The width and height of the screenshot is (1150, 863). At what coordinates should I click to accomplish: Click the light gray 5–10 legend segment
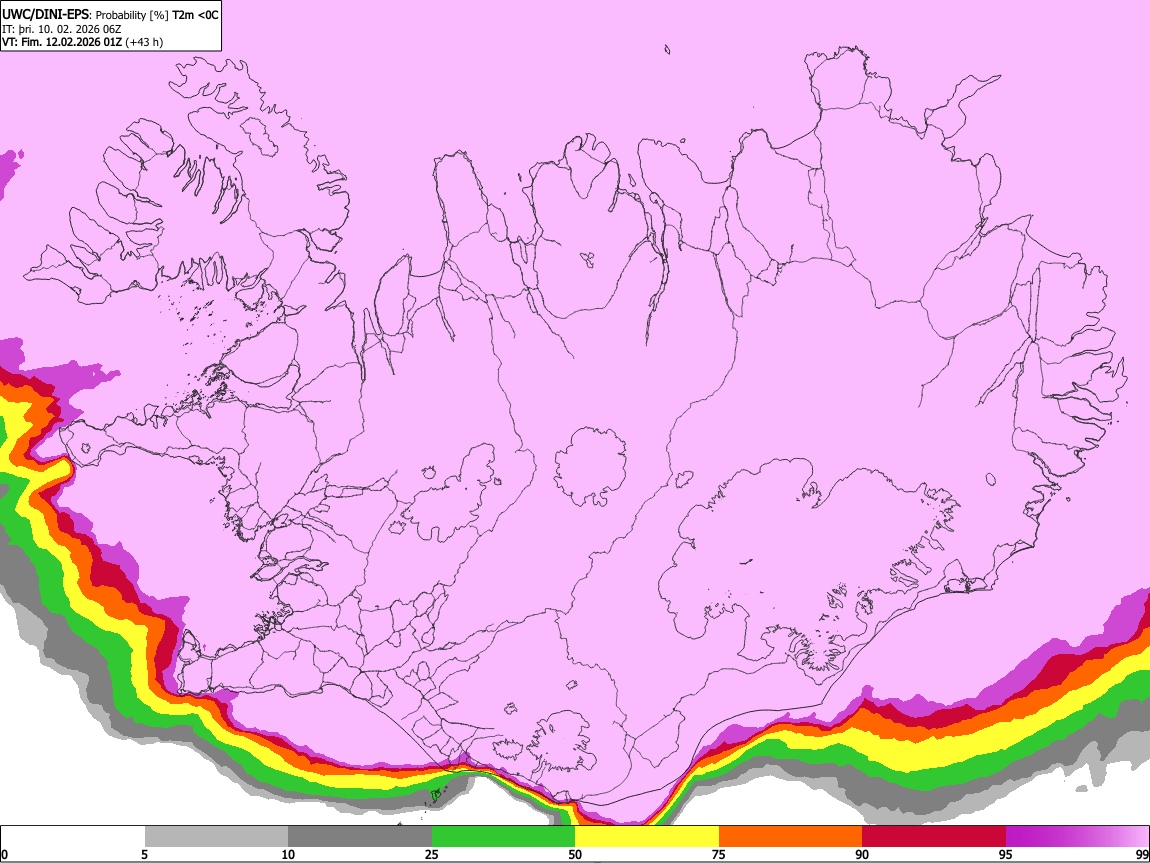click(x=216, y=837)
